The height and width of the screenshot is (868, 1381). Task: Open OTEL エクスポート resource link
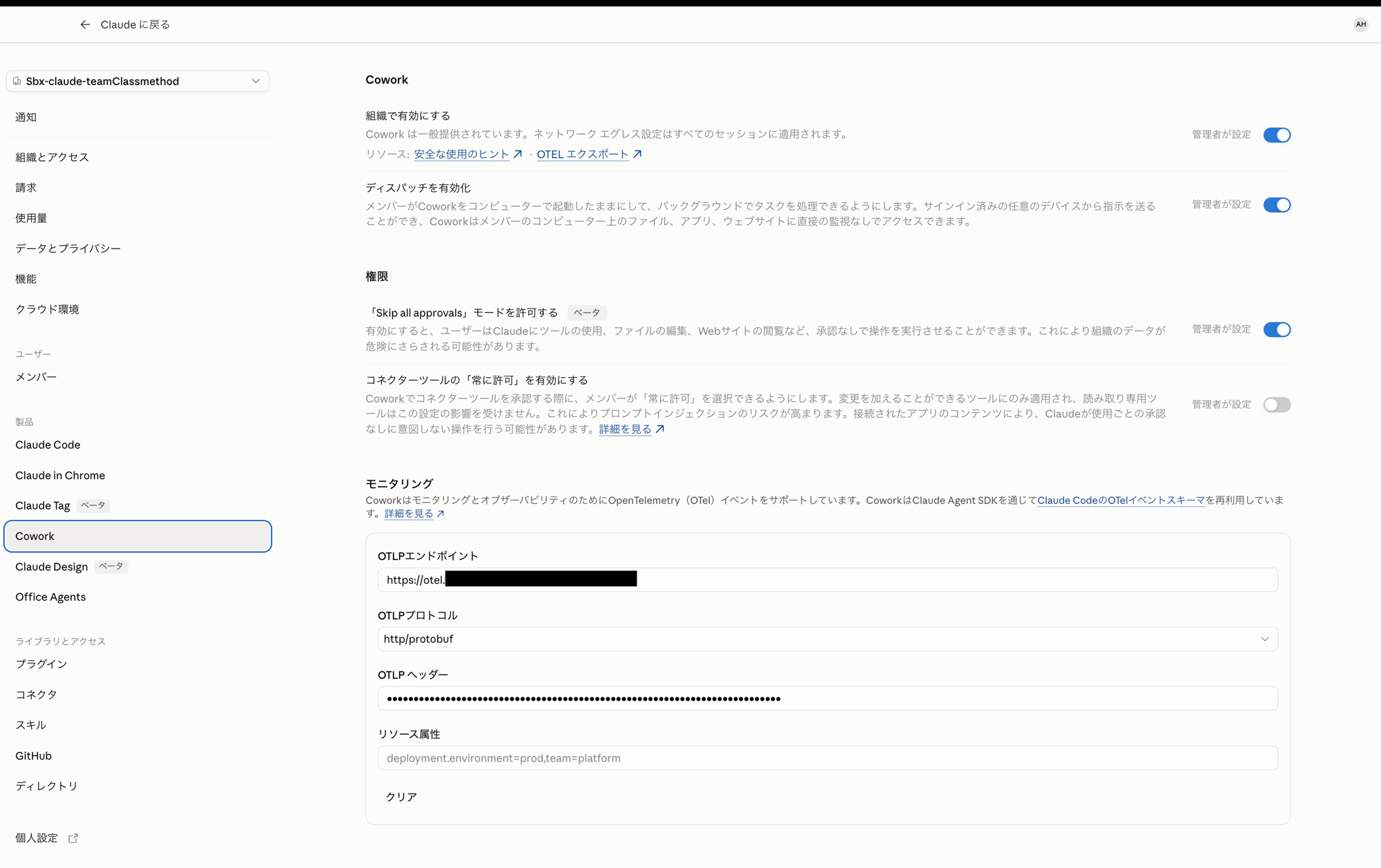583,154
